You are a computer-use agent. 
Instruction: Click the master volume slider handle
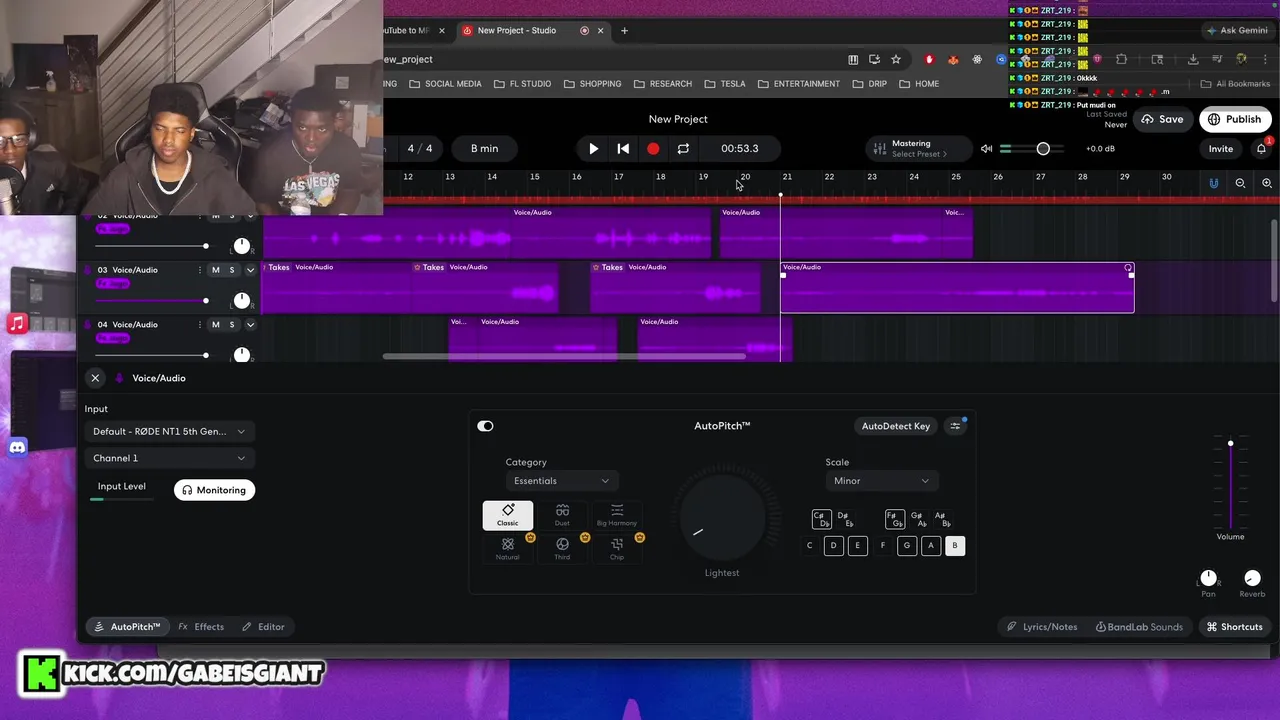1043,148
